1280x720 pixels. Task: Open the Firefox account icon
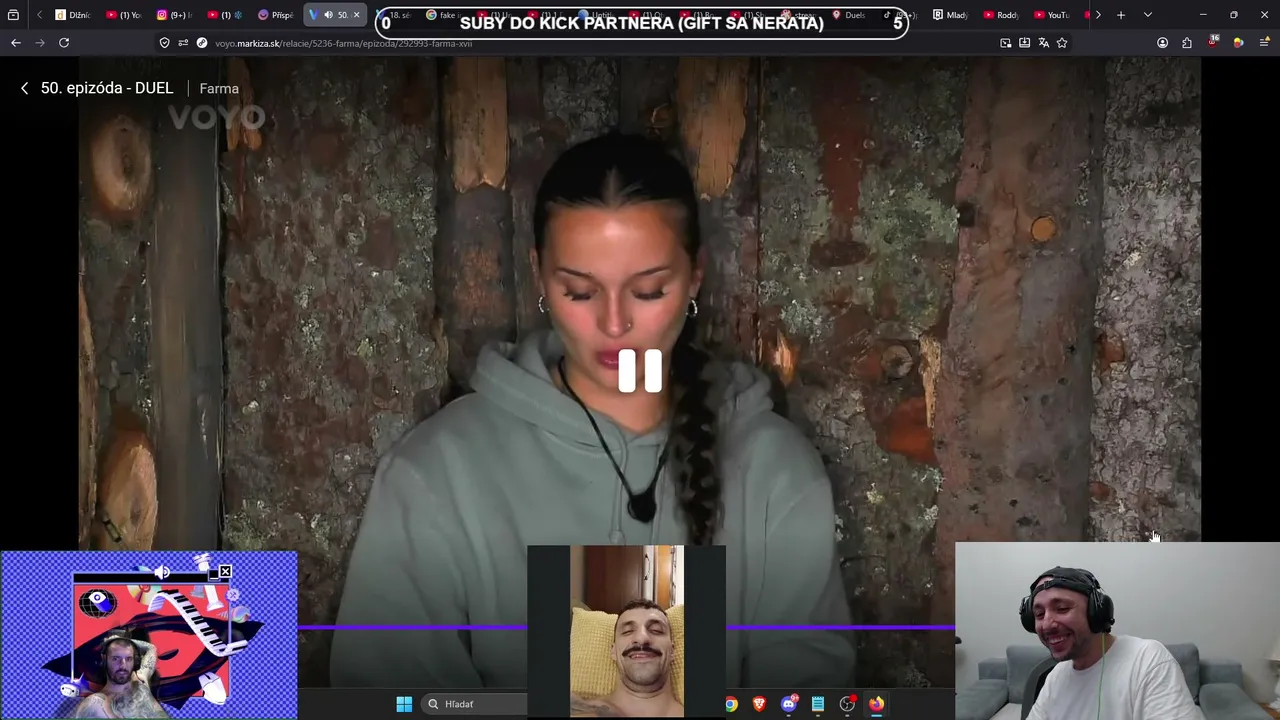tap(1162, 43)
